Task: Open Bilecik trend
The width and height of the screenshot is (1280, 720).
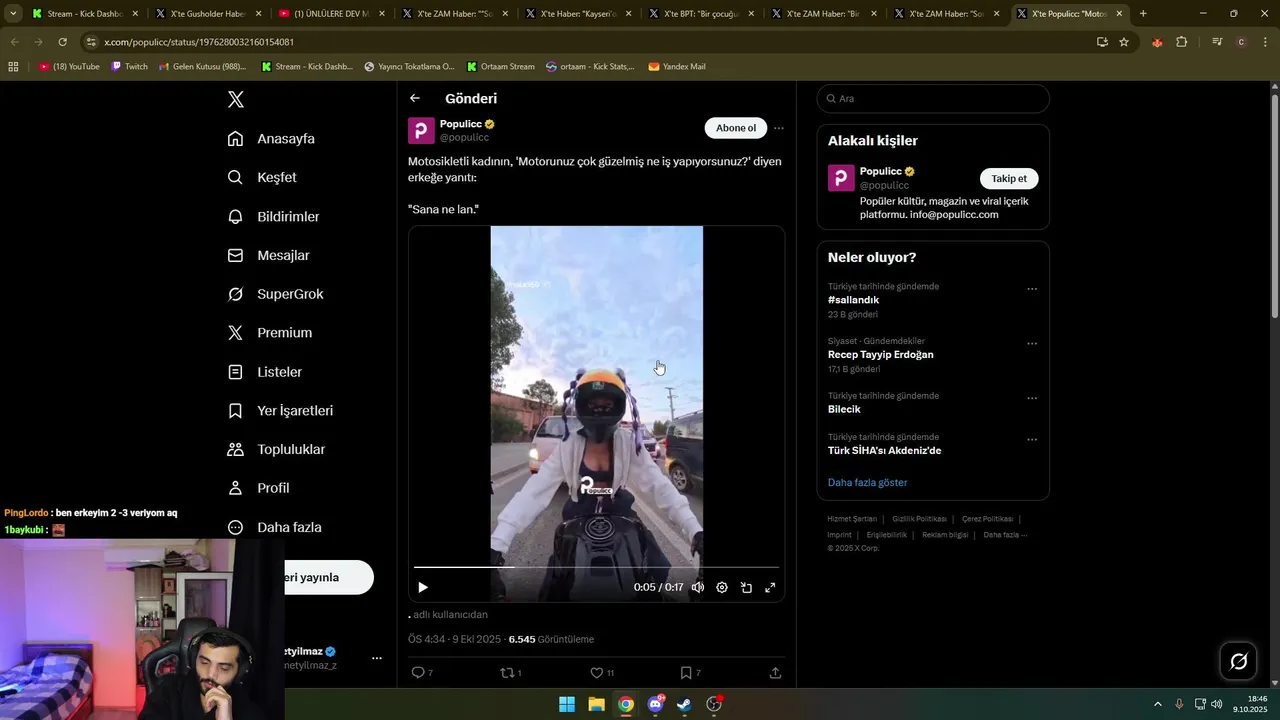Action: (844, 409)
